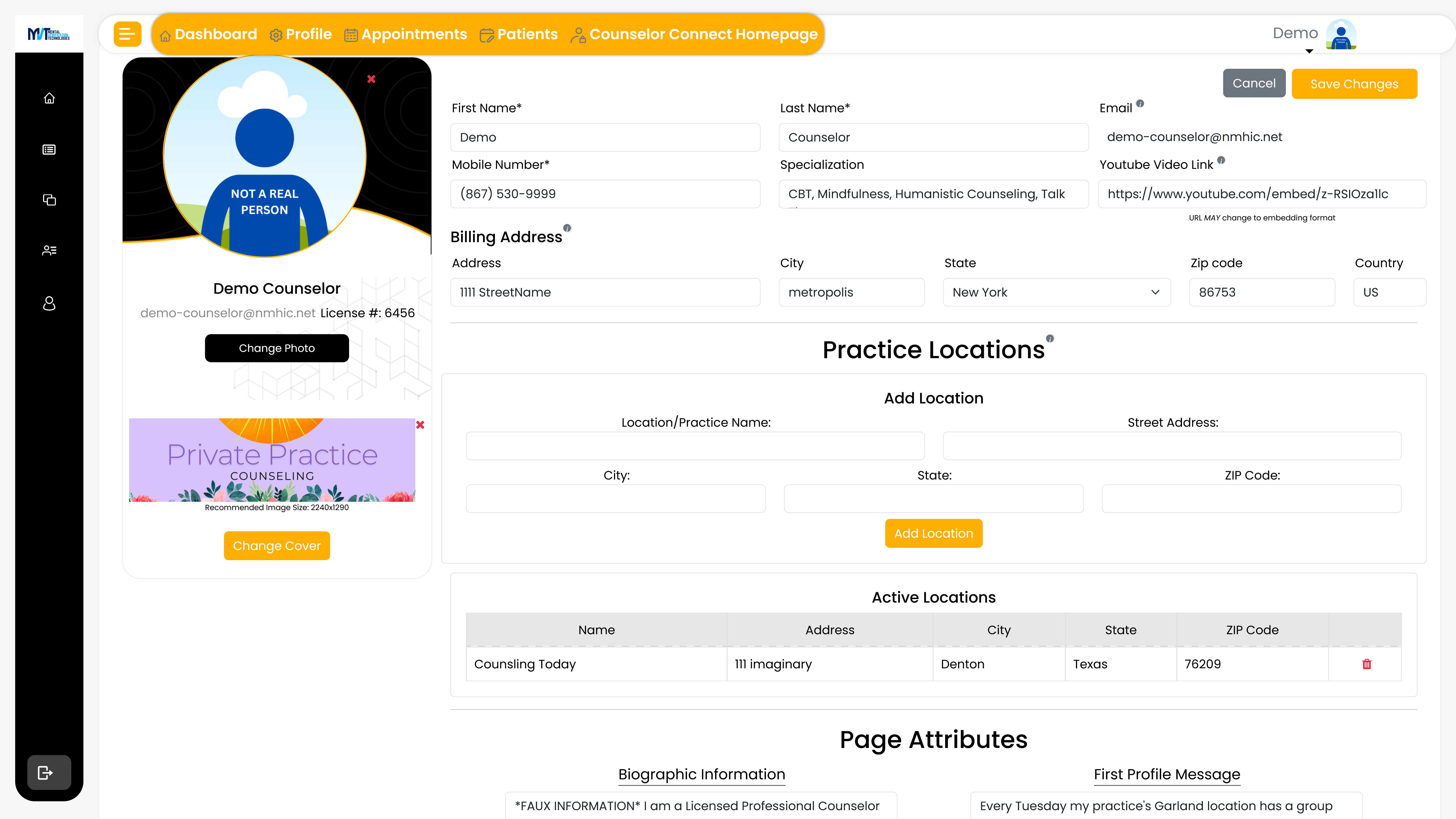Click the First Name field with Demo
The width and height of the screenshot is (1456, 819).
[605, 137]
